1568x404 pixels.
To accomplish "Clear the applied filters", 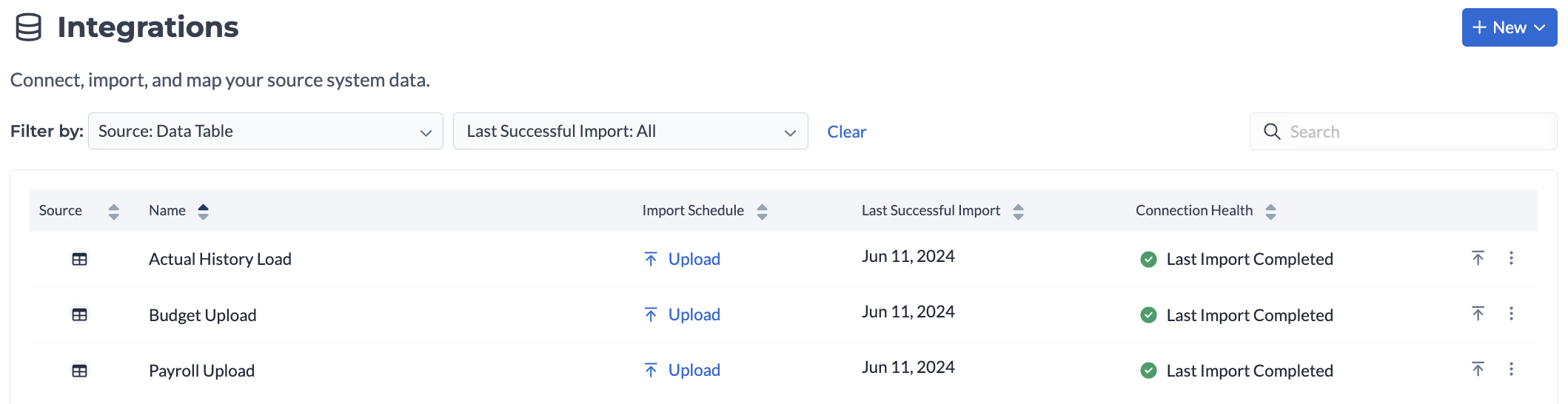I will [846, 132].
